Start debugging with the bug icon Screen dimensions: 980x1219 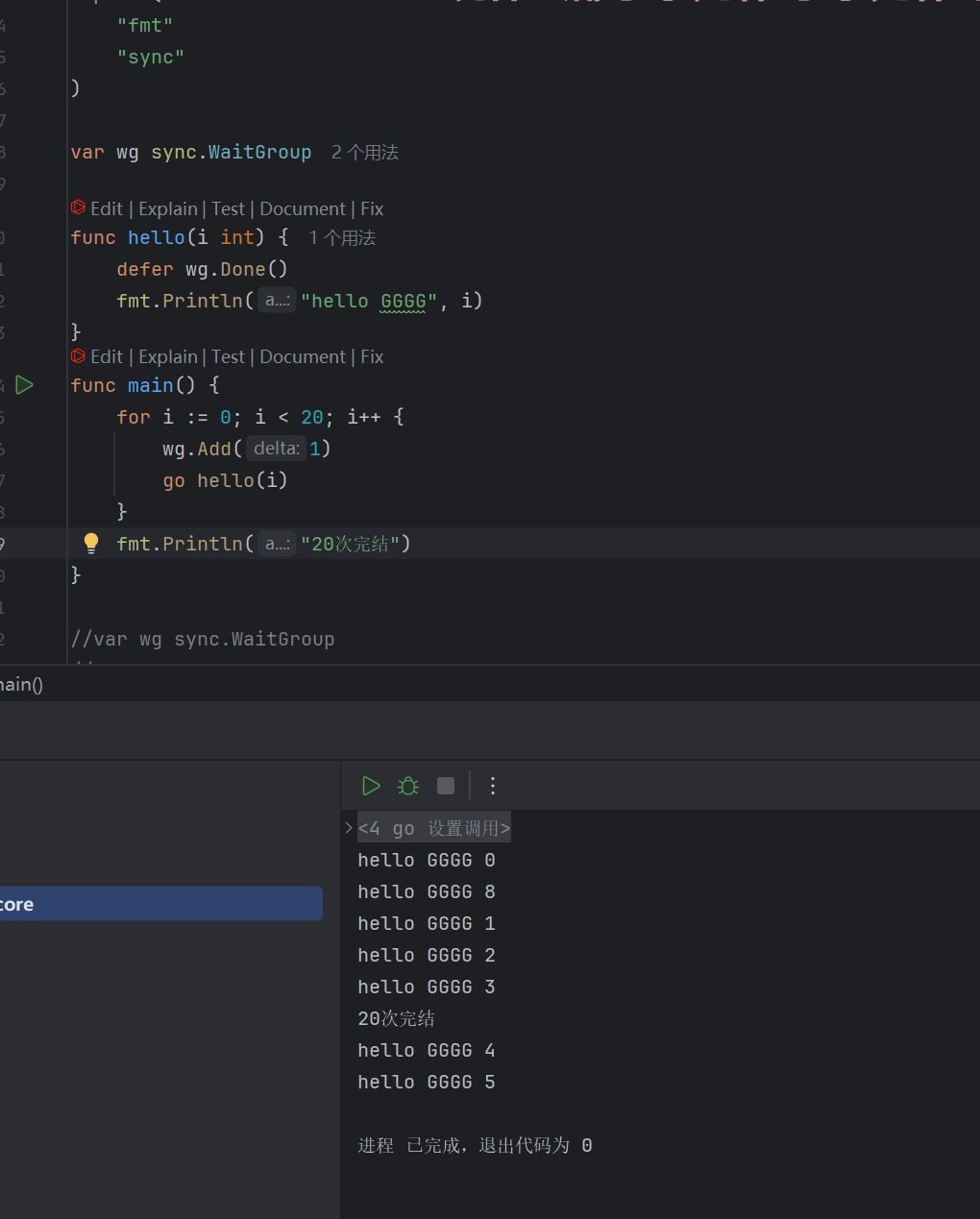coord(408,786)
